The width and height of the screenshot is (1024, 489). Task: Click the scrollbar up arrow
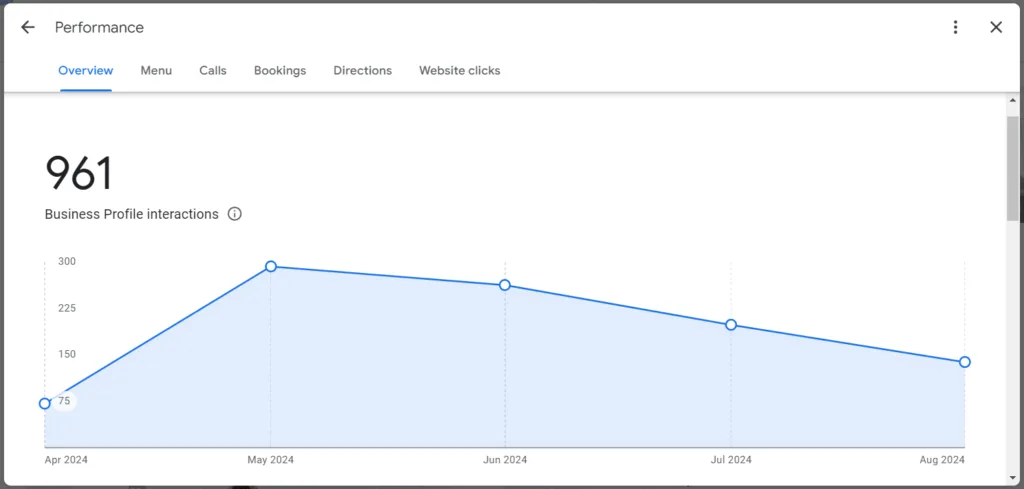point(1013,101)
